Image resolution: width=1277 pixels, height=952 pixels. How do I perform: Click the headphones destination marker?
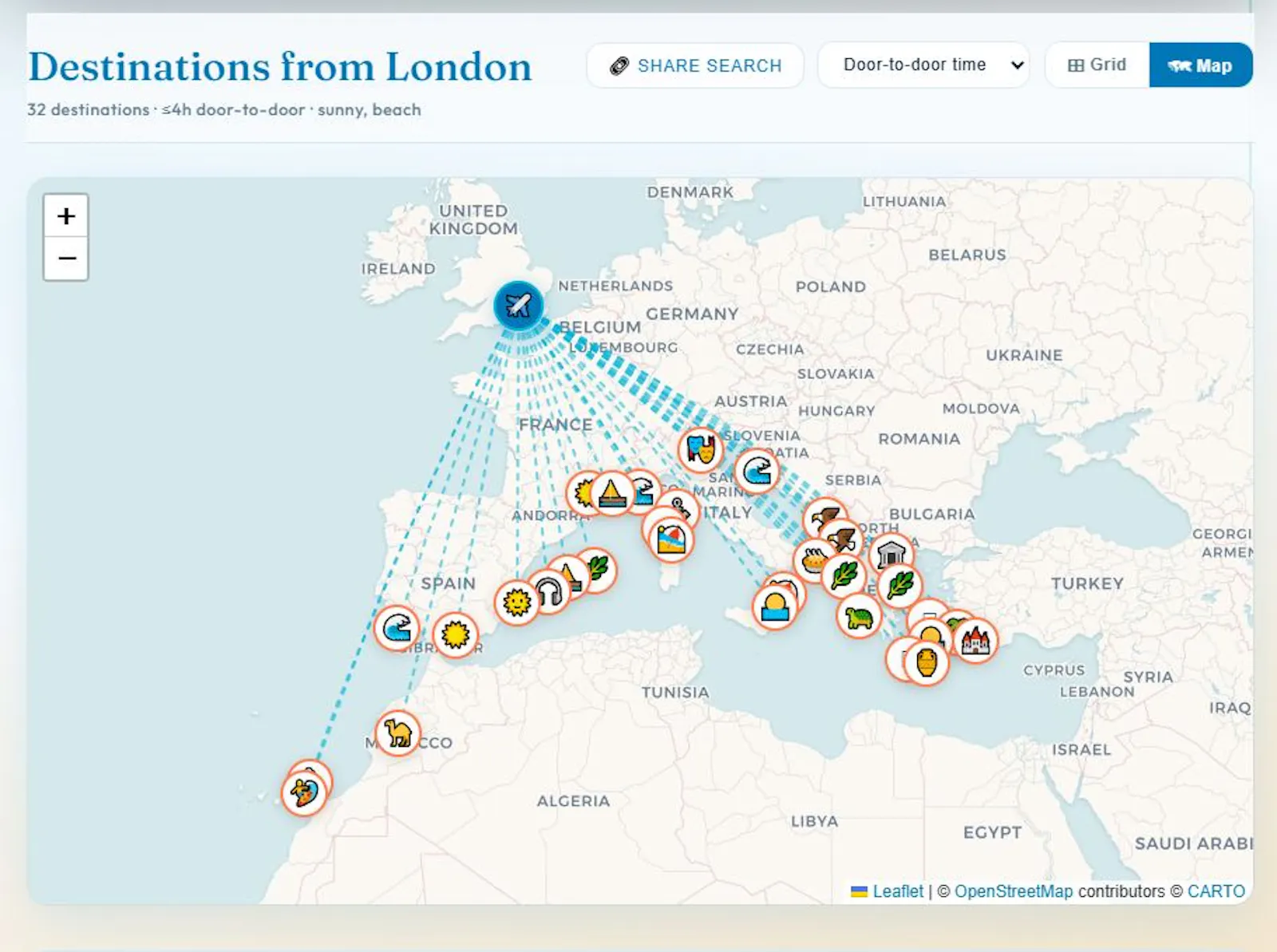(549, 591)
